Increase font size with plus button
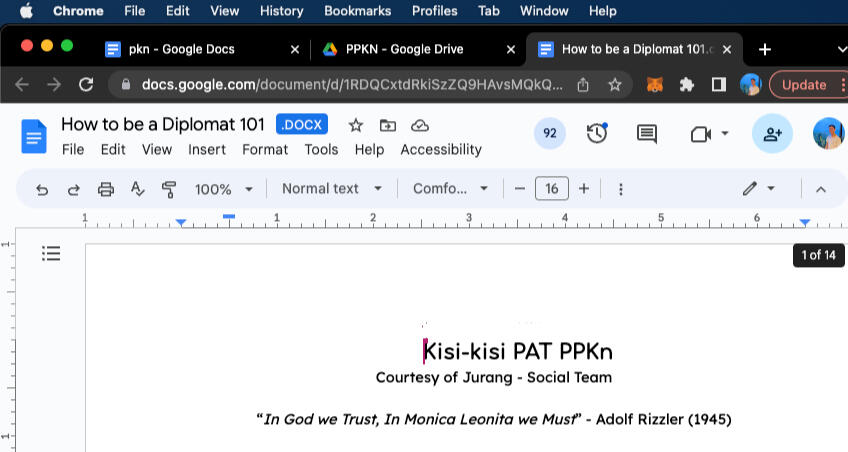Screen dimensions: 848x452 (584, 189)
